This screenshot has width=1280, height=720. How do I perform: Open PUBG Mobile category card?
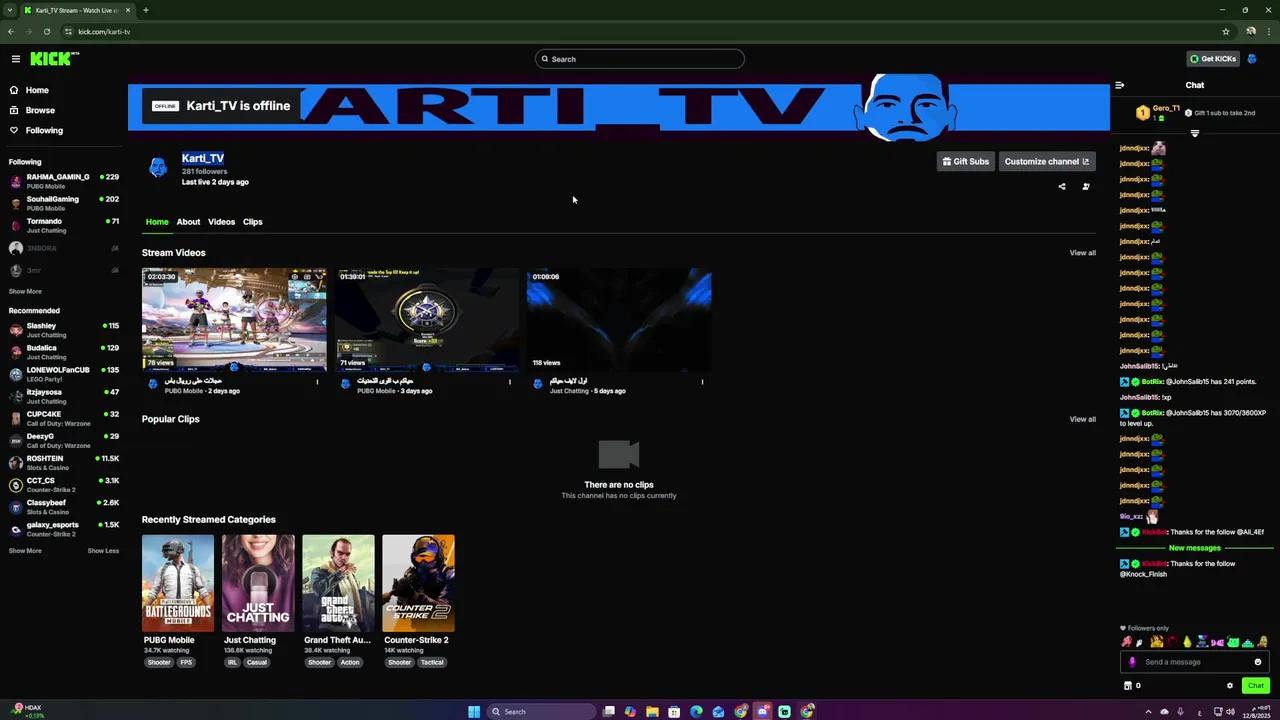tap(178, 583)
